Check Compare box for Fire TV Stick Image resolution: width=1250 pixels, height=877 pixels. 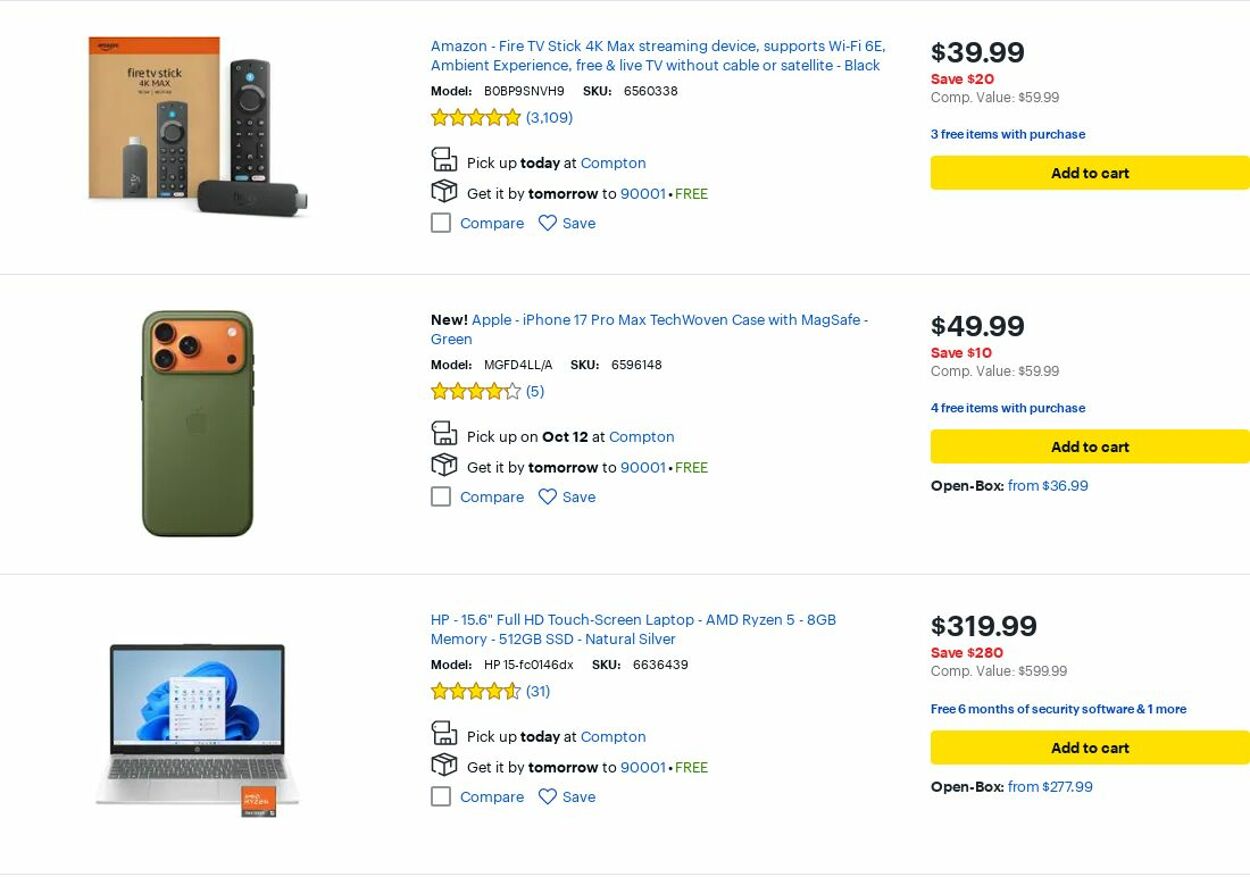(441, 223)
